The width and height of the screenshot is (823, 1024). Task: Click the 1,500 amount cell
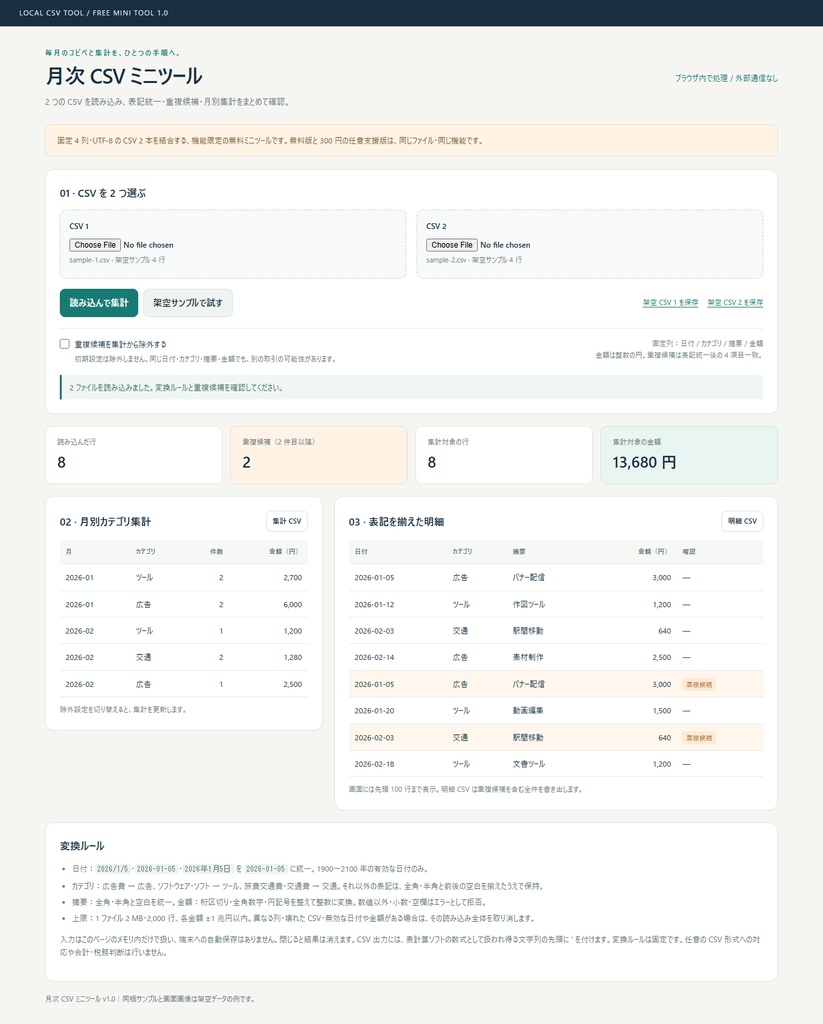tap(662, 711)
